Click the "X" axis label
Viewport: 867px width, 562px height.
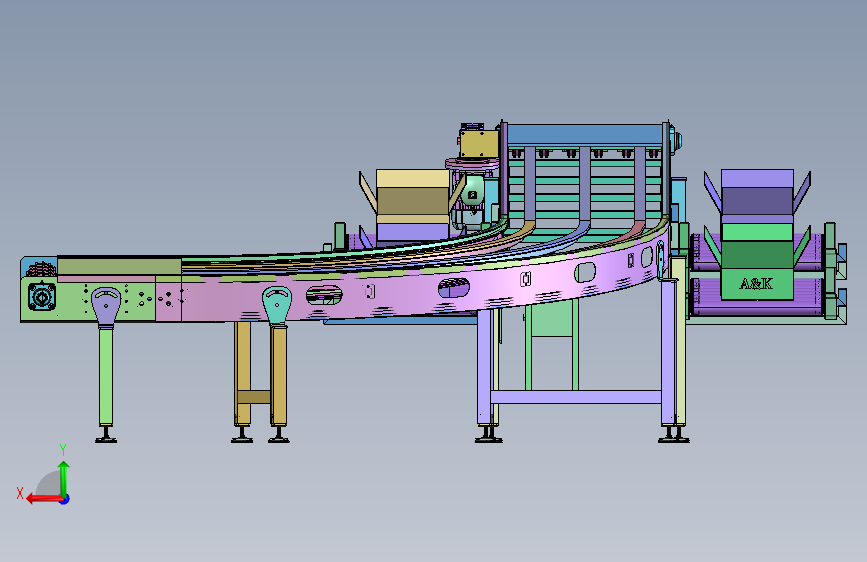pos(20,493)
